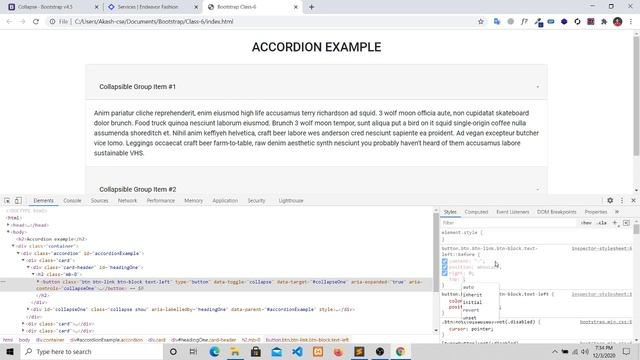Image resolution: width=640 pixels, height=360 pixels.
Task: Click the Windows search box
Action: [91, 351]
